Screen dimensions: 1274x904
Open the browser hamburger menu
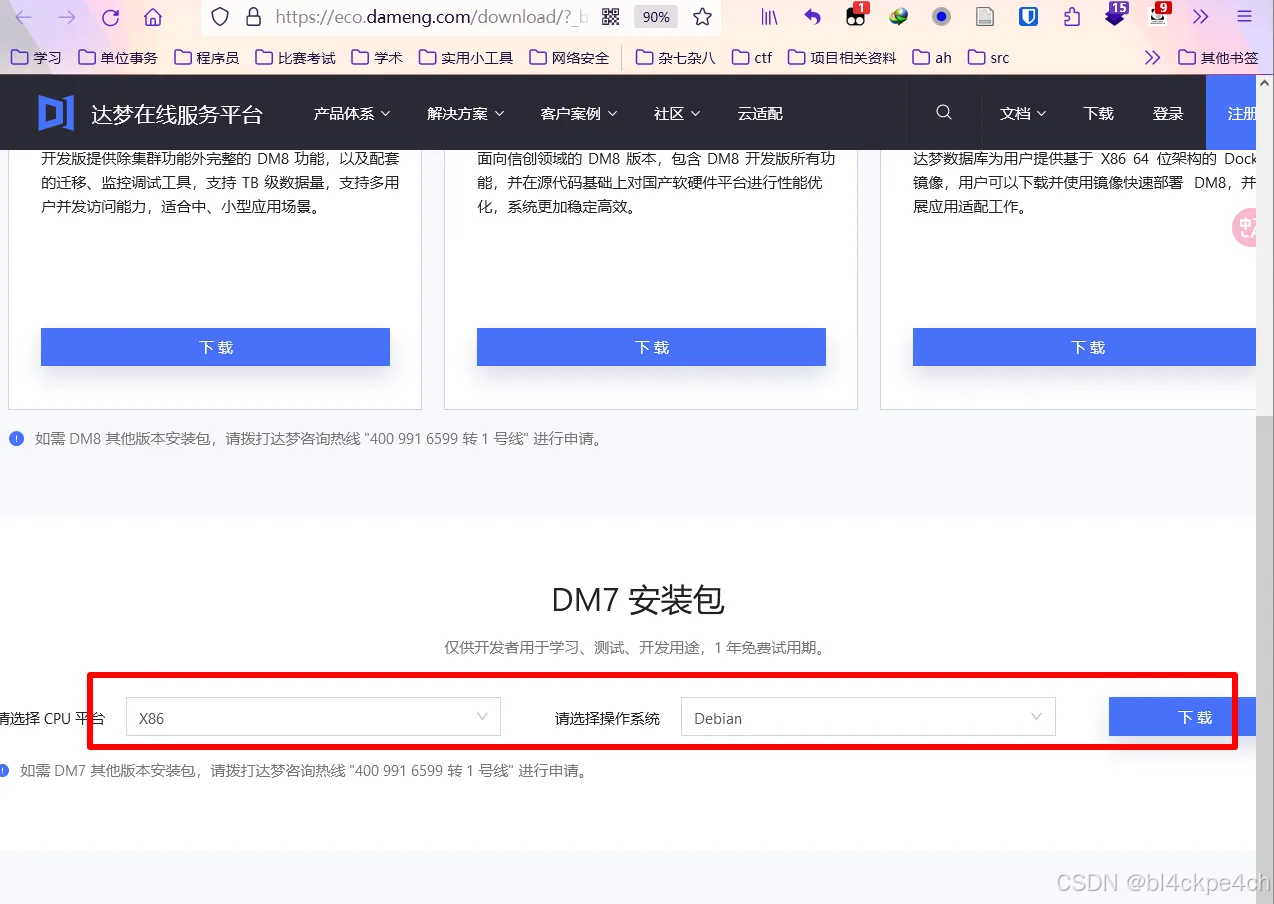pos(1244,17)
